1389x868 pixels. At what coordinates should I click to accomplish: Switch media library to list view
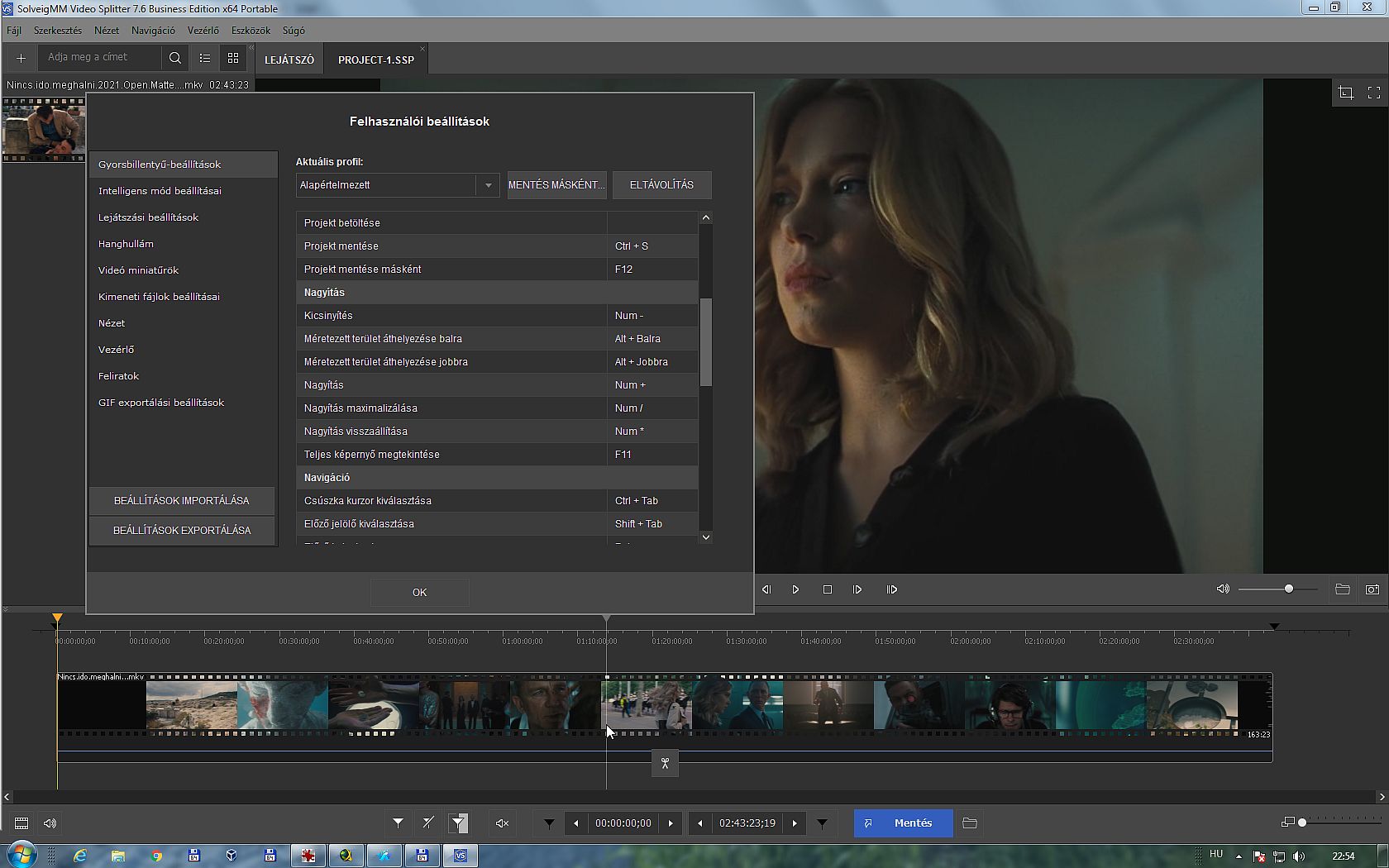(205, 58)
